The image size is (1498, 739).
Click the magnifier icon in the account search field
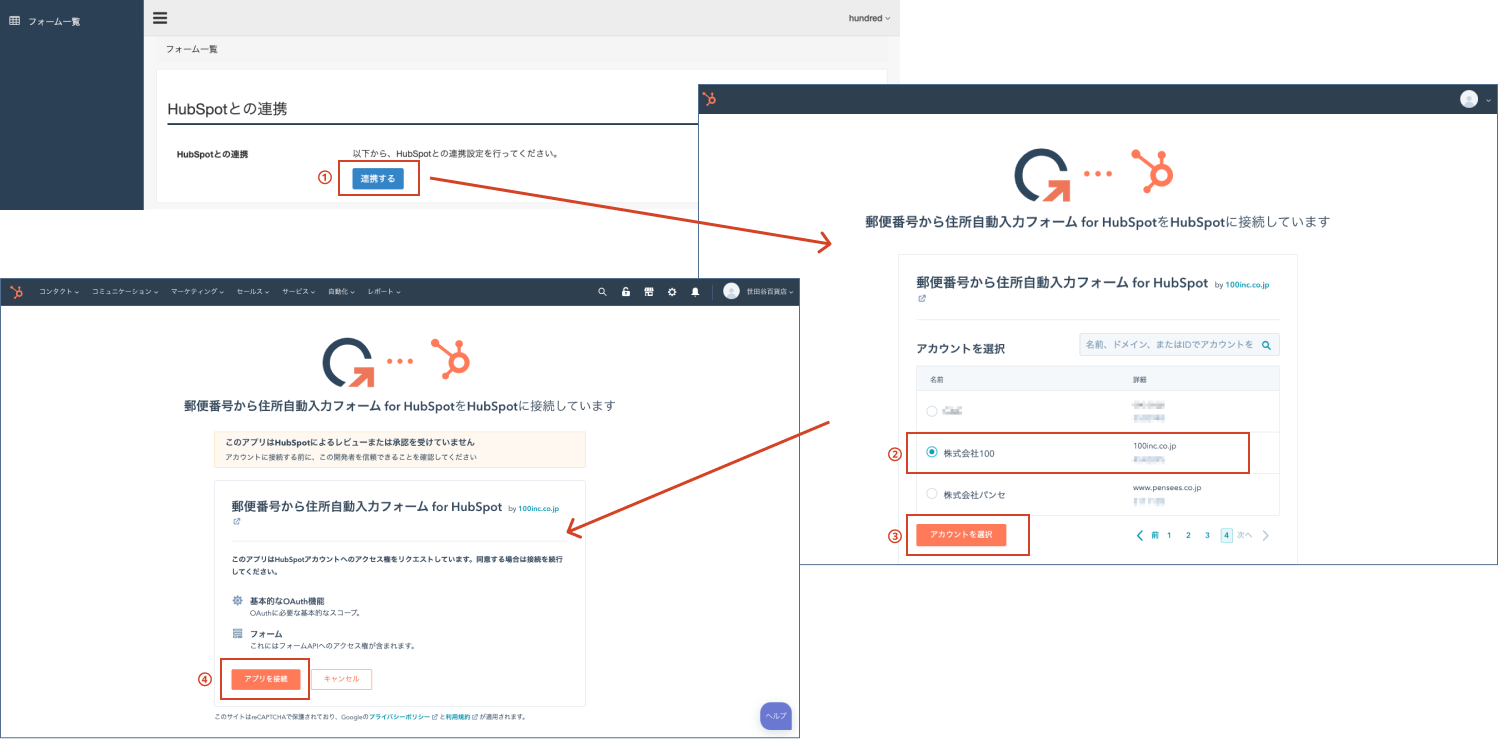(x=1266, y=345)
